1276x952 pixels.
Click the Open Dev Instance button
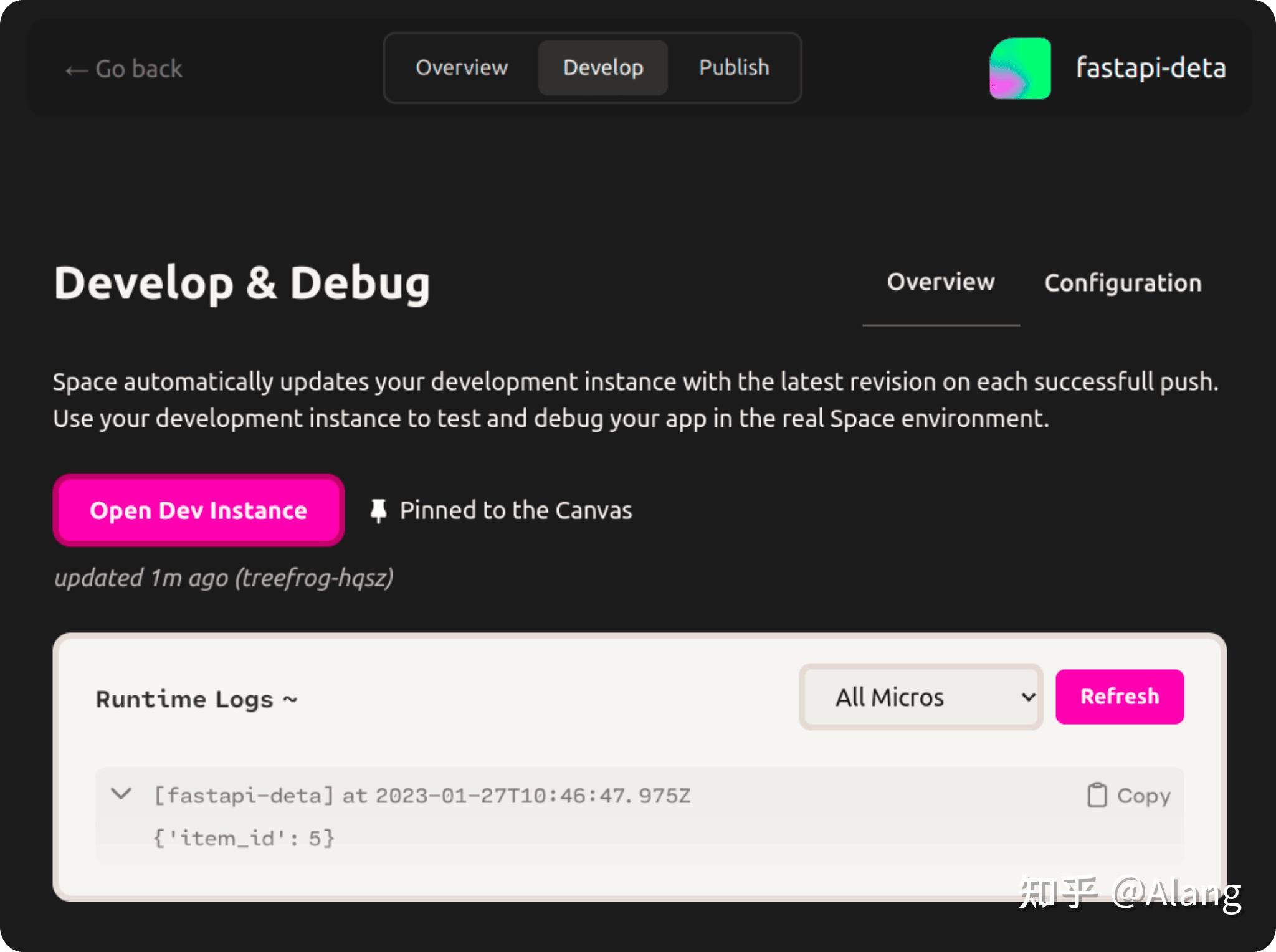[x=199, y=510]
